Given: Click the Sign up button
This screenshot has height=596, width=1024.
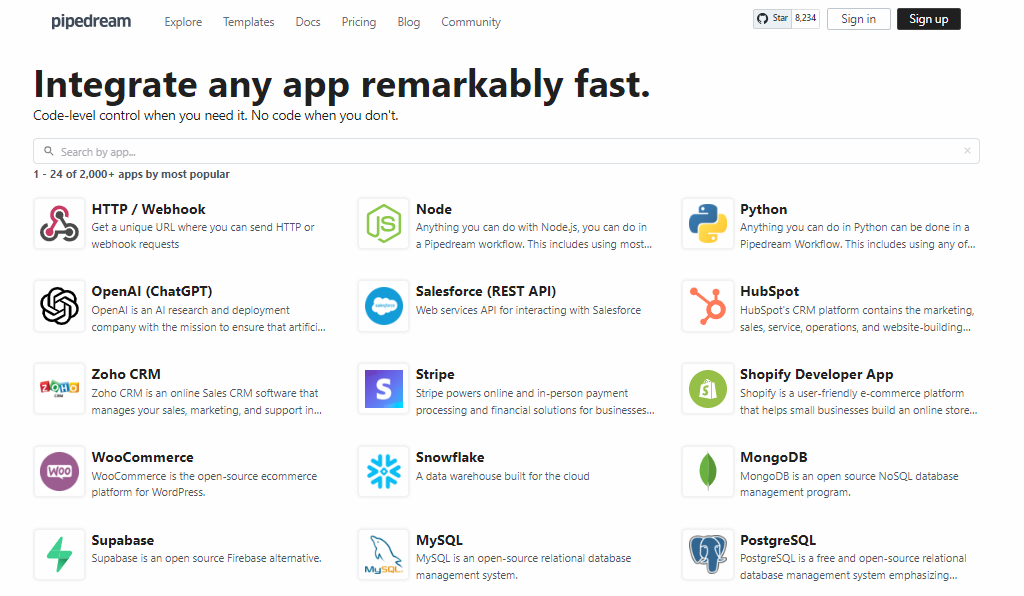Looking at the screenshot, I should (x=929, y=19).
